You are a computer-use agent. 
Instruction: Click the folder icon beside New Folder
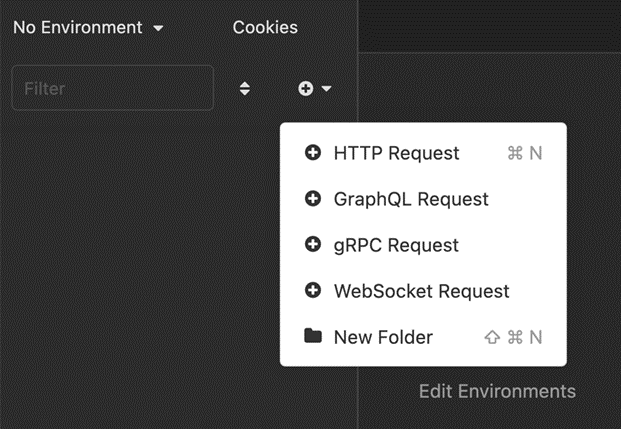point(313,337)
